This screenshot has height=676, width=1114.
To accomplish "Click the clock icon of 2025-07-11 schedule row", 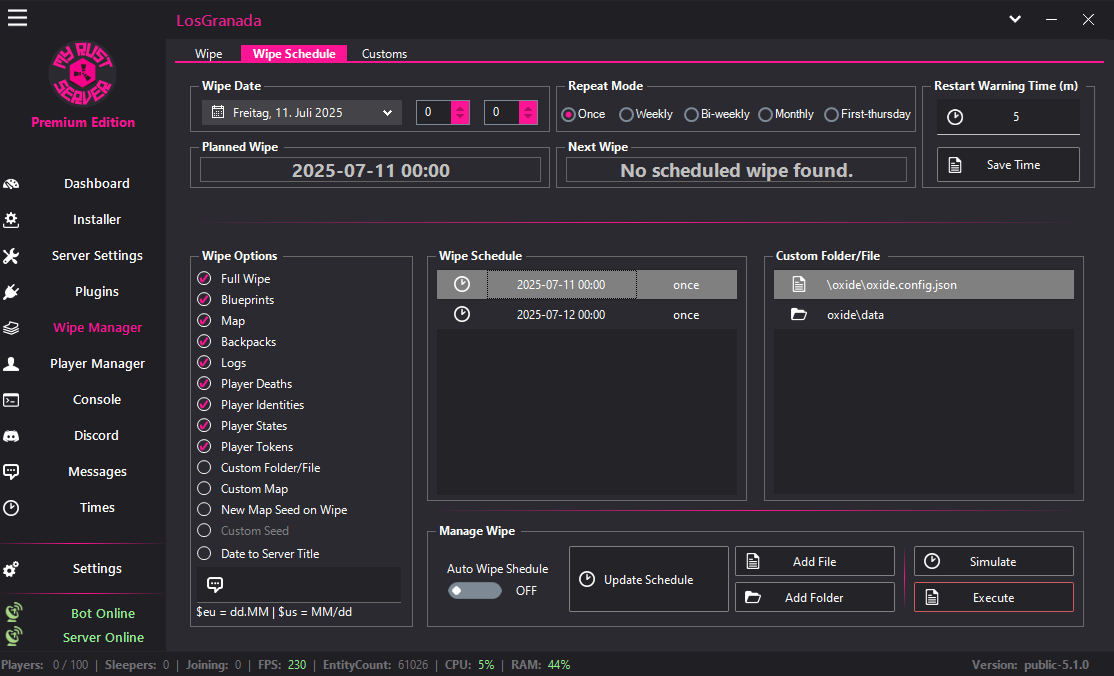I will click(462, 284).
